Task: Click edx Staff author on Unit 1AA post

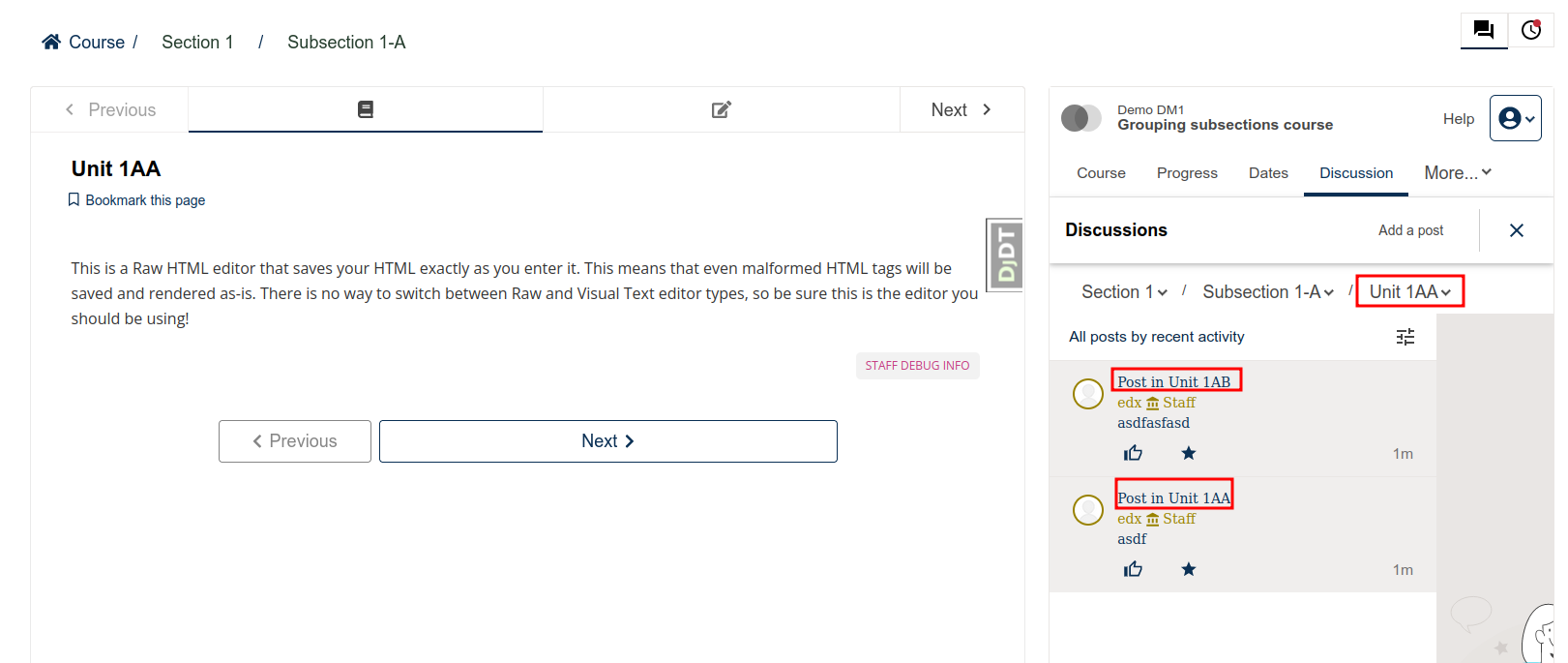Action: pyautogui.click(x=1156, y=519)
